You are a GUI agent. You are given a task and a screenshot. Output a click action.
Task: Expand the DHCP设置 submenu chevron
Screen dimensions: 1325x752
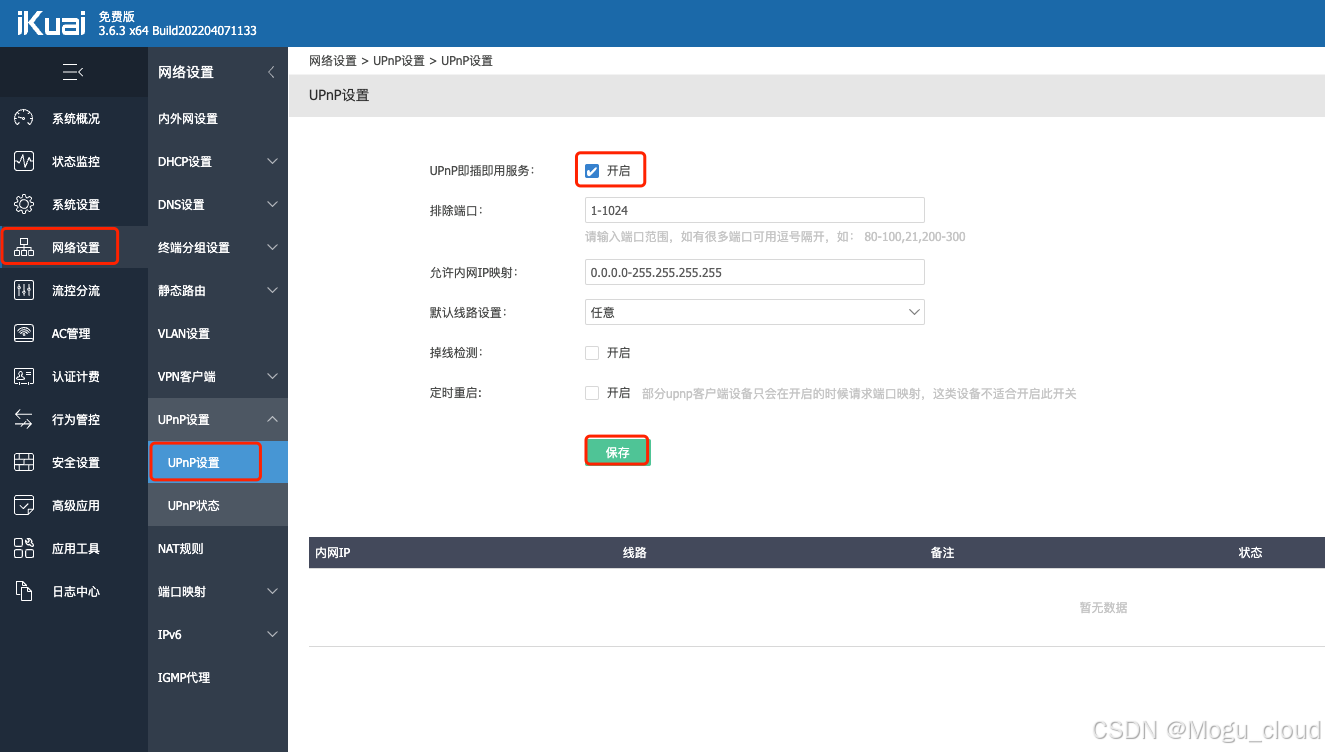click(272, 161)
